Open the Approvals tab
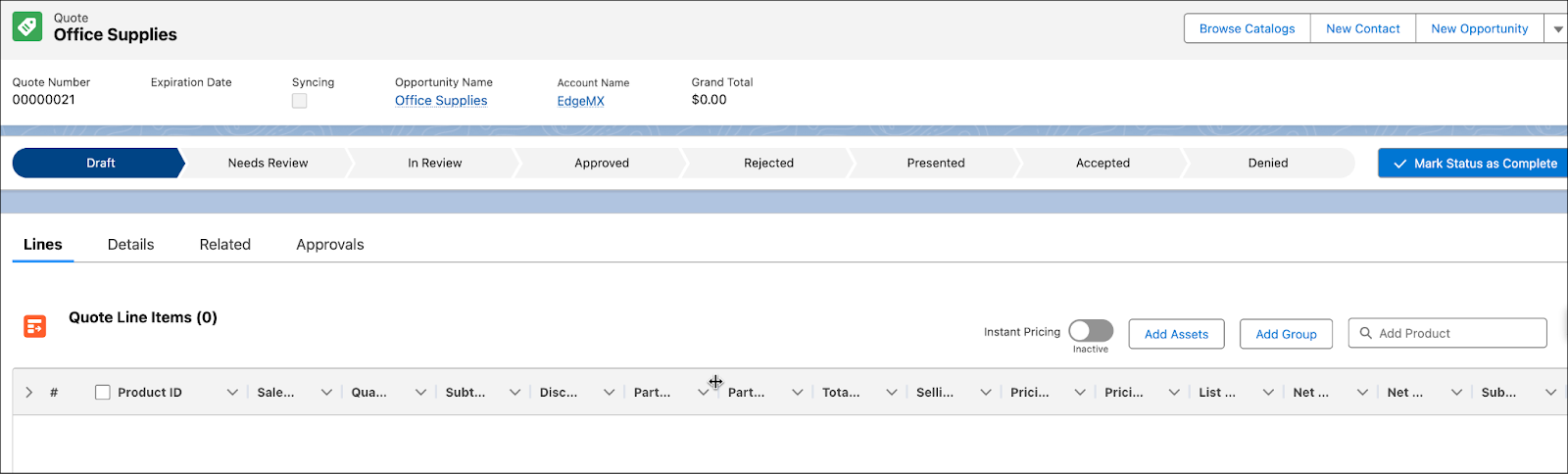Screen dimensions: 1568x474 click(330, 245)
